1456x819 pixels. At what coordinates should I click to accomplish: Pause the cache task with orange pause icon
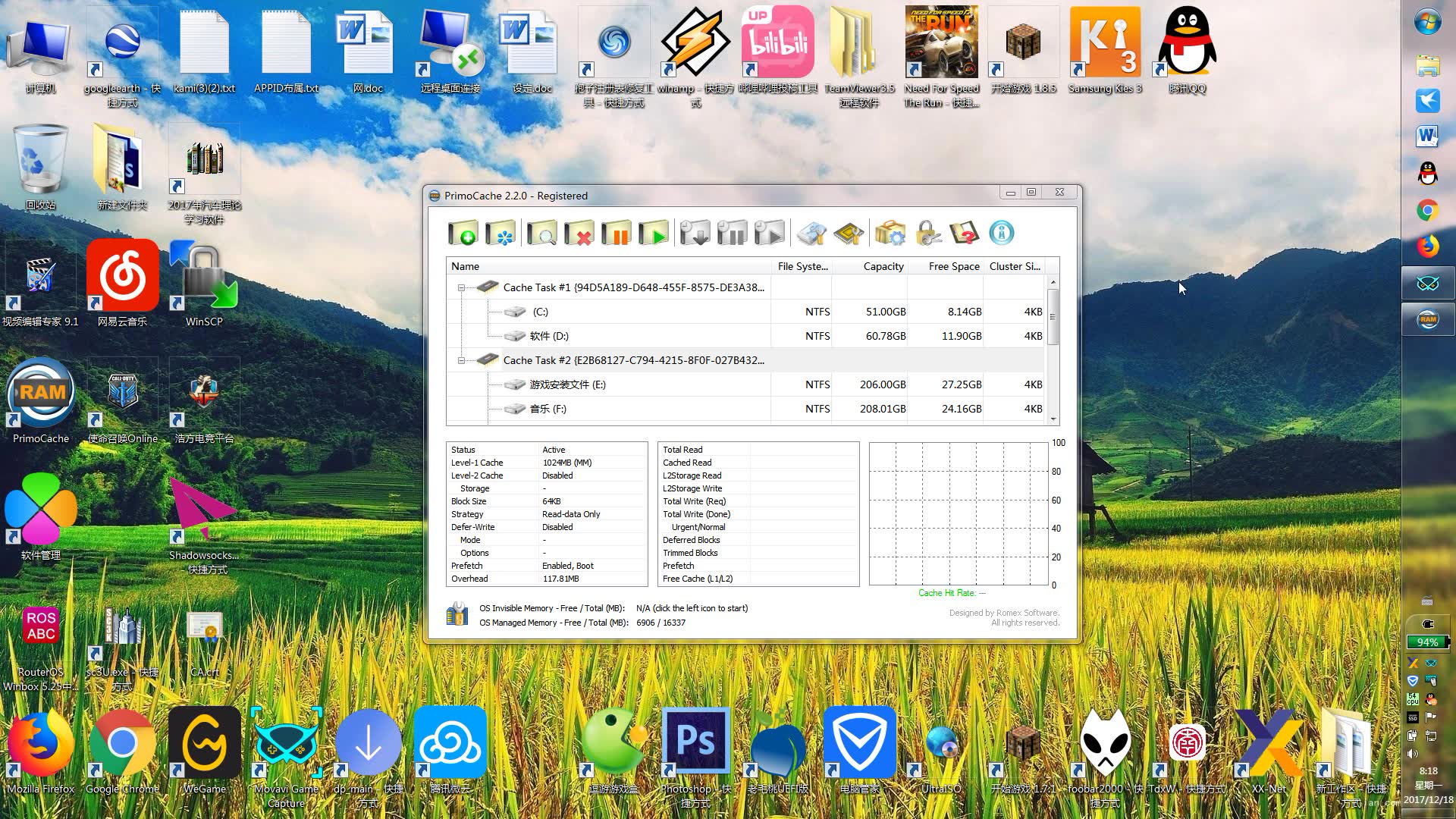pyautogui.click(x=616, y=234)
